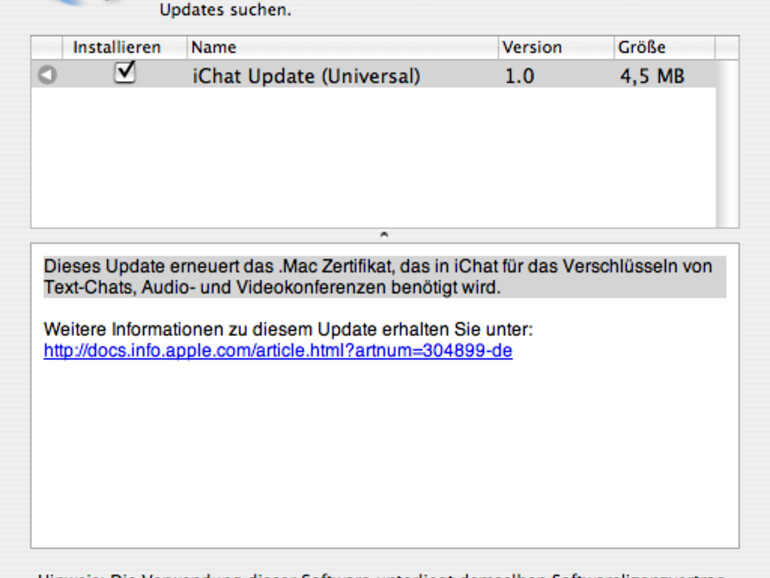Screen dimensions: 770x578
Task: Click the split-pane divider handle
Action: [384, 235]
